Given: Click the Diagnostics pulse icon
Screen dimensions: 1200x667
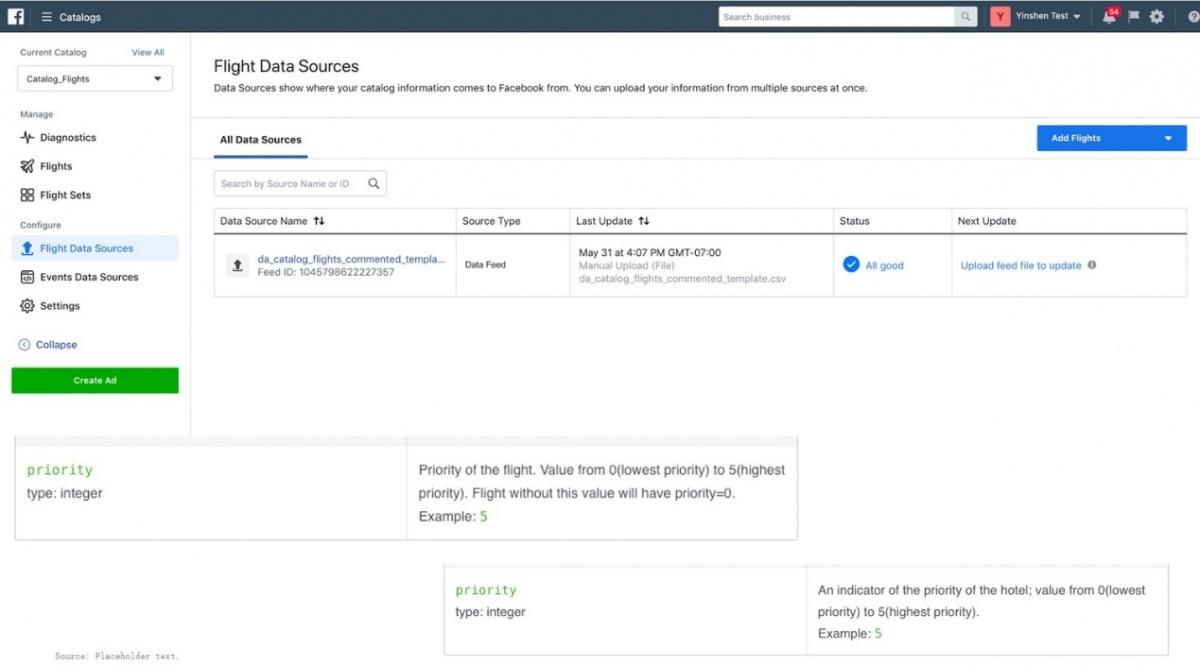Looking at the screenshot, I should [x=27, y=138].
